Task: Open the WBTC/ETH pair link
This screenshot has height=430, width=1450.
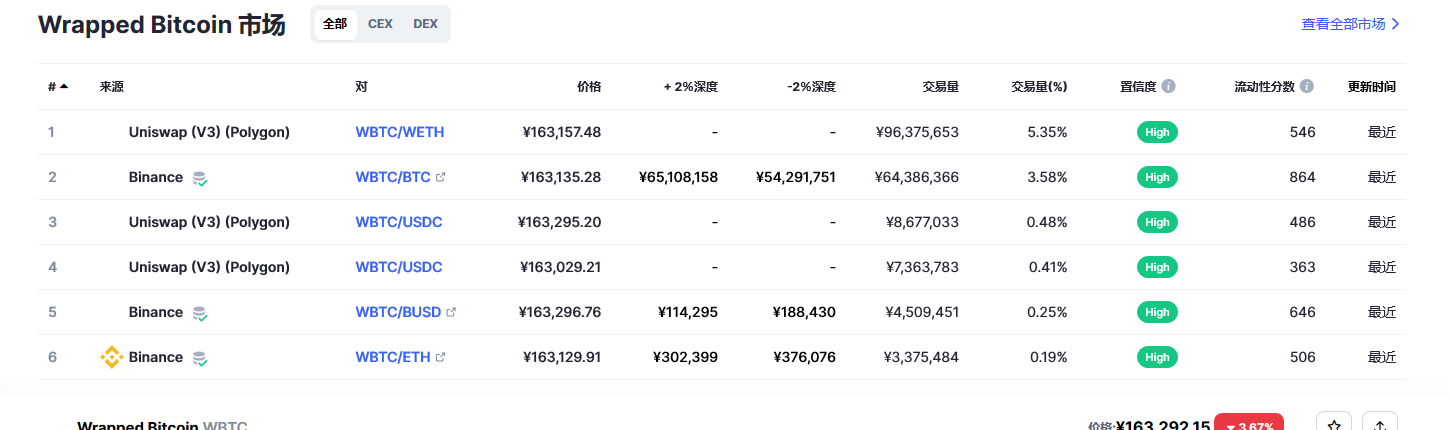Action: pyautogui.click(x=393, y=357)
